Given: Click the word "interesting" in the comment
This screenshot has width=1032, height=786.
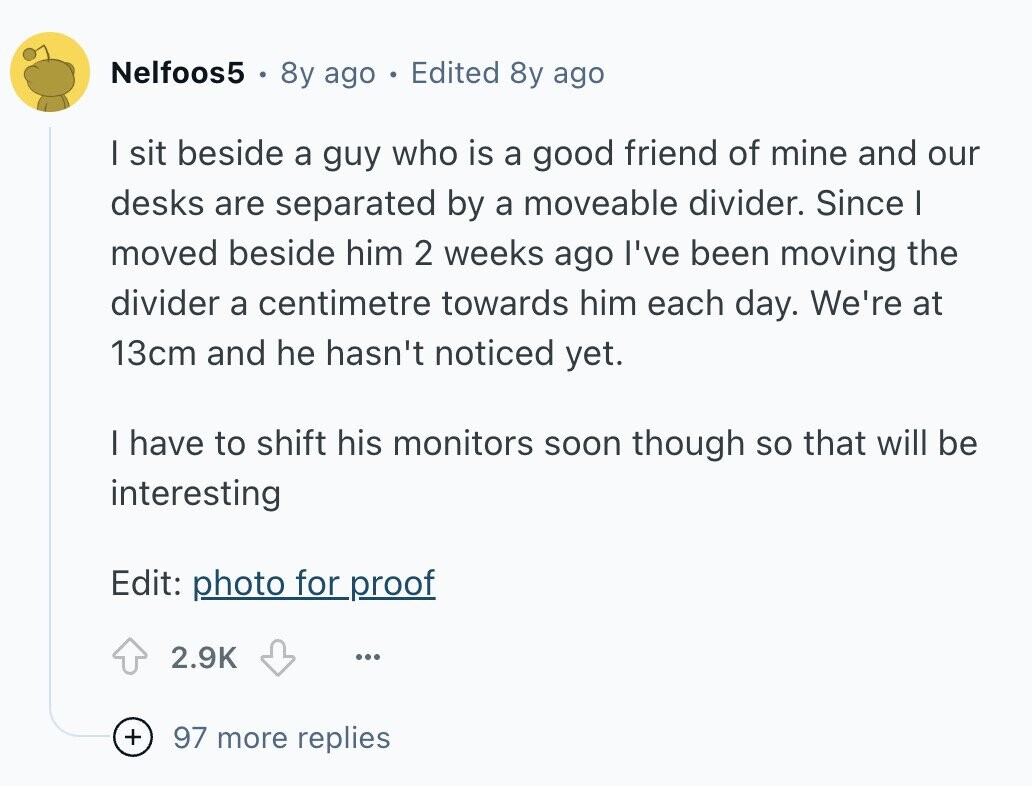Looking at the screenshot, I should coord(195,492).
